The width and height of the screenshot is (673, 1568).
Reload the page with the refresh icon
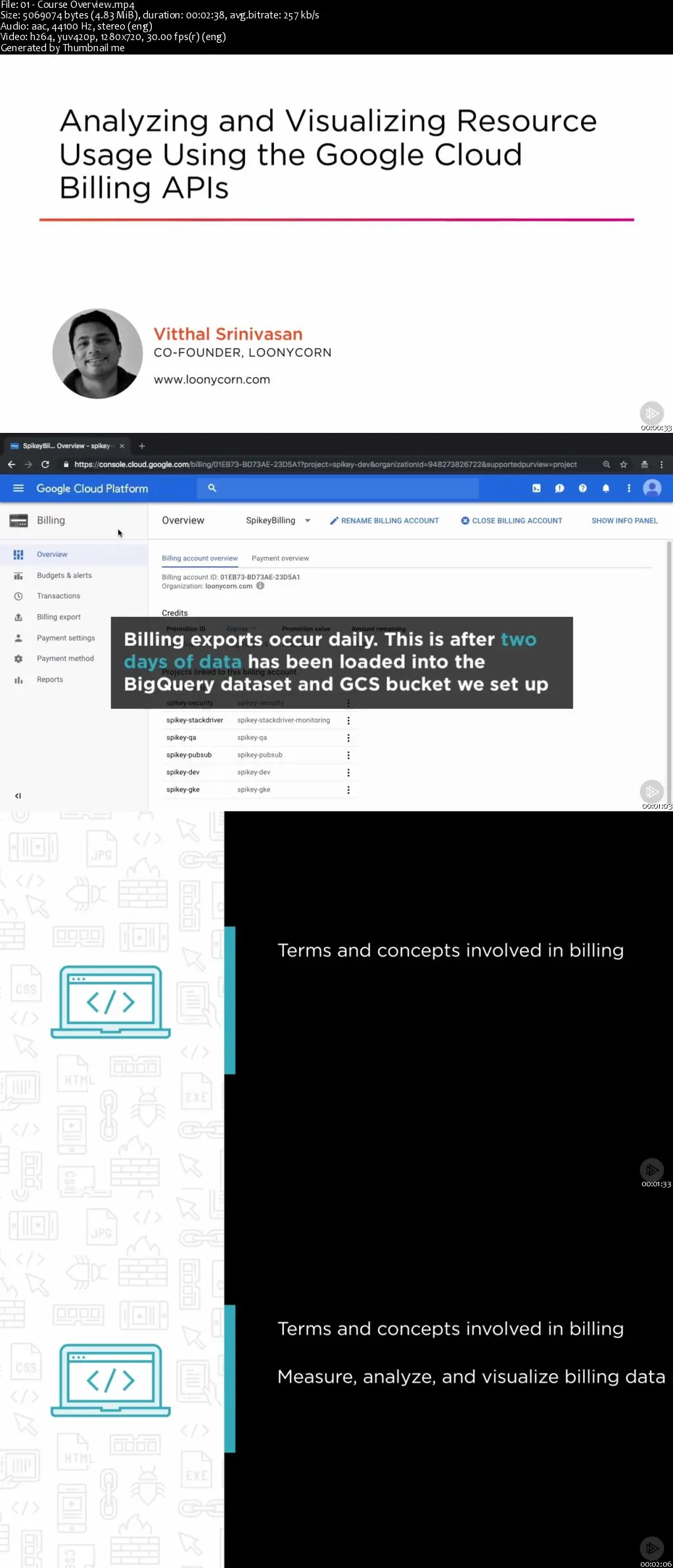pyautogui.click(x=45, y=464)
